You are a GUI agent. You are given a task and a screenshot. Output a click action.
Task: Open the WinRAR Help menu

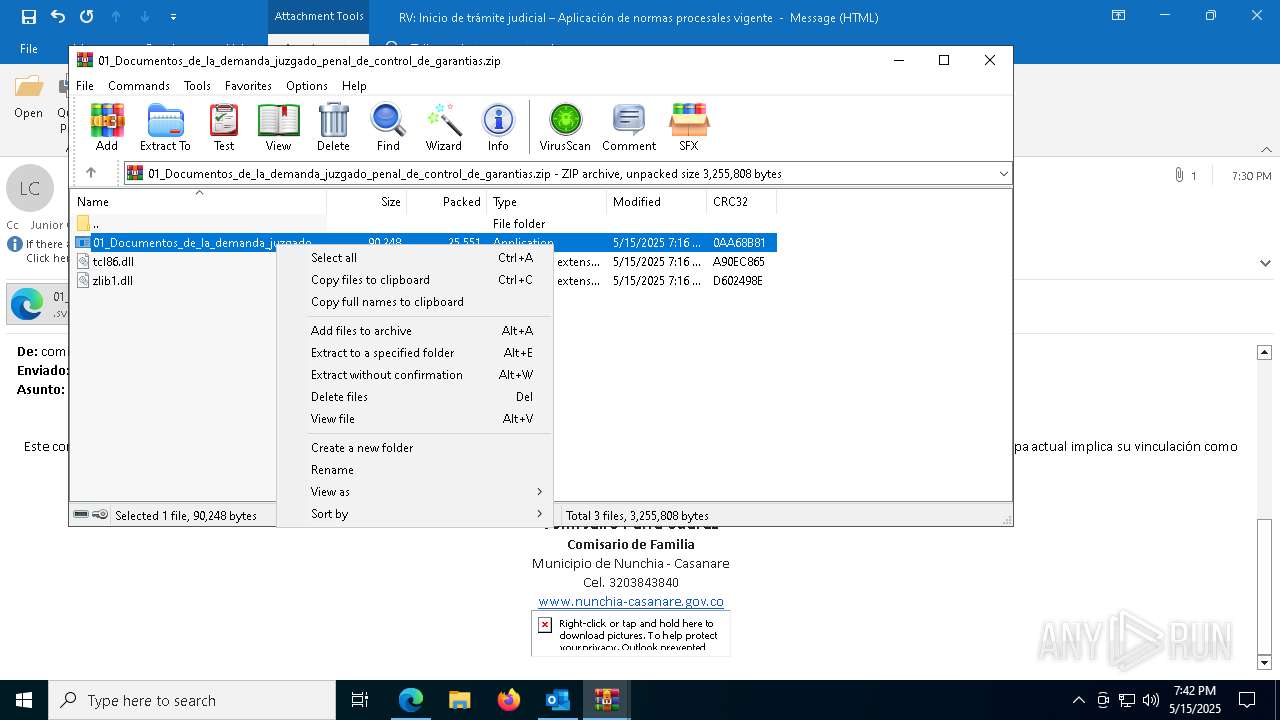354,86
